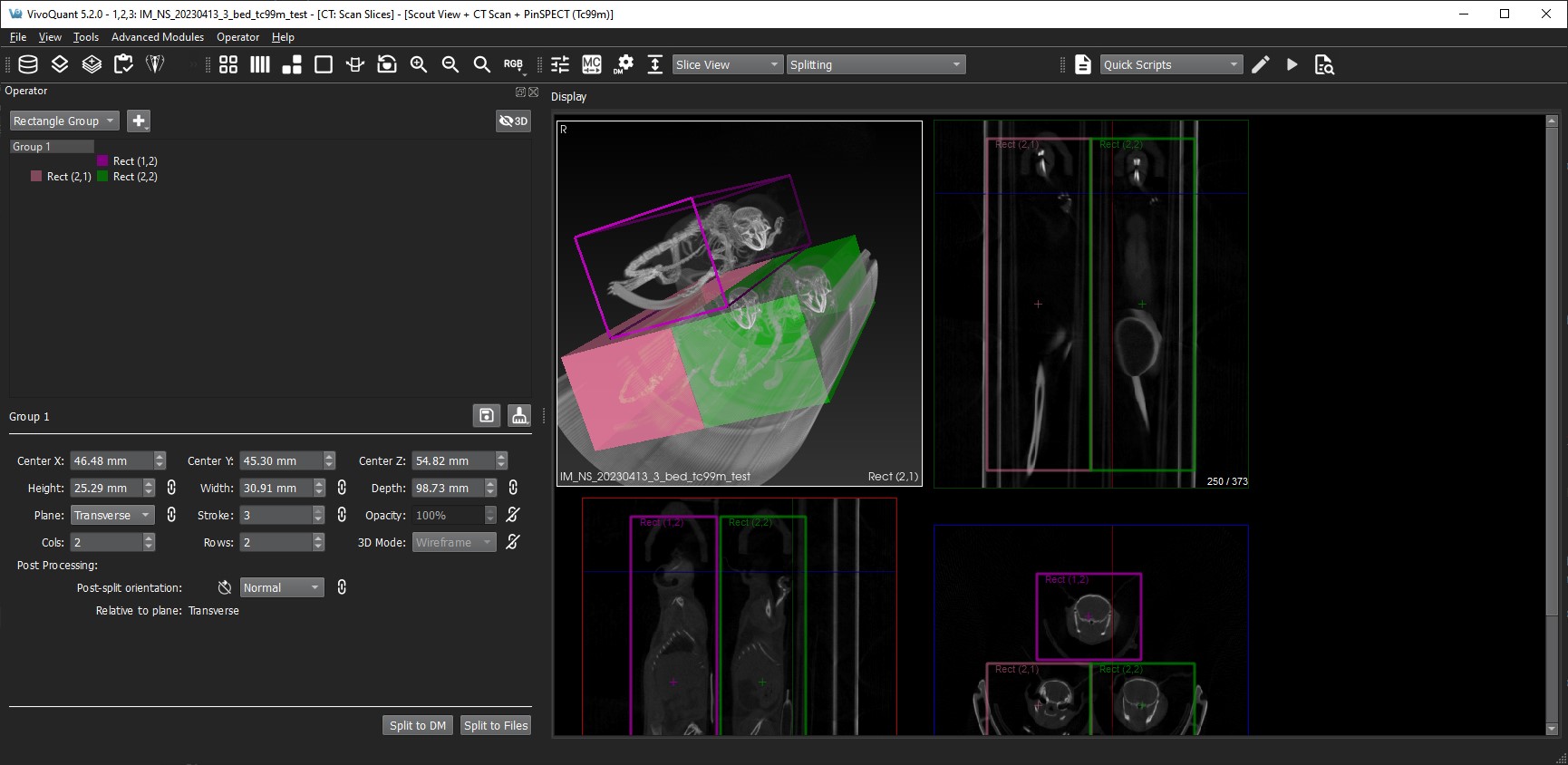Viewport: 1568px width, 765px height.
Task: Click the broom clean-up icon in Group 1
Action: [519, 415]
